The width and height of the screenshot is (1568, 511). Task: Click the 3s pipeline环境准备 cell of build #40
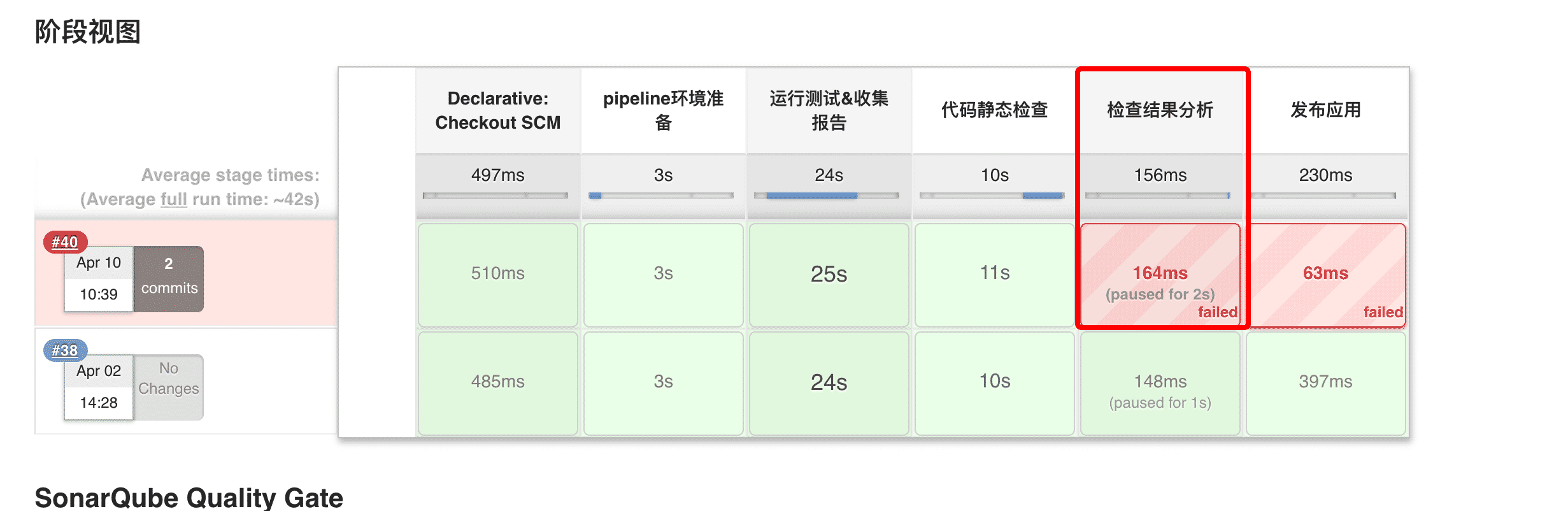coord(663,275)
